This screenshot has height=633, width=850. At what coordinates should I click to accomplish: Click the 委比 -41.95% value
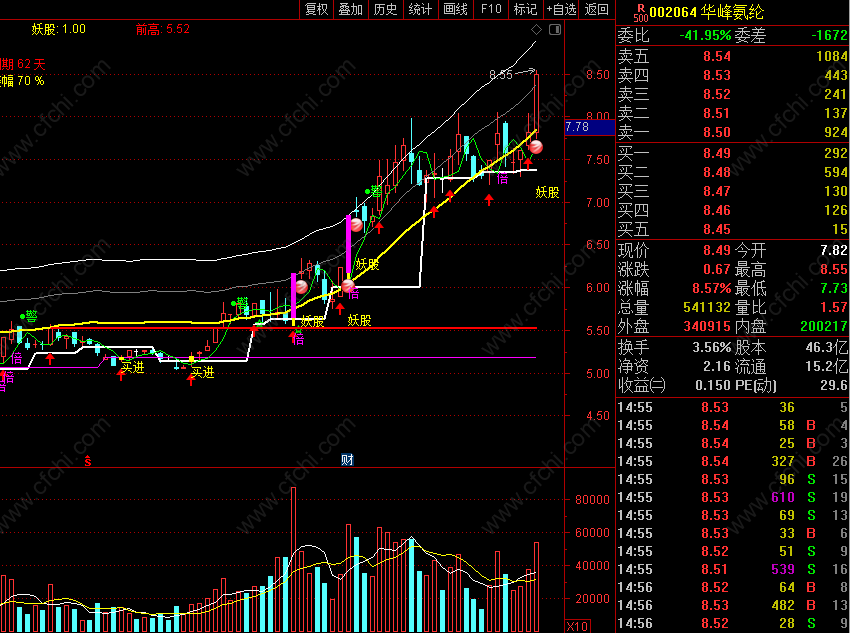tap(705, 36)
